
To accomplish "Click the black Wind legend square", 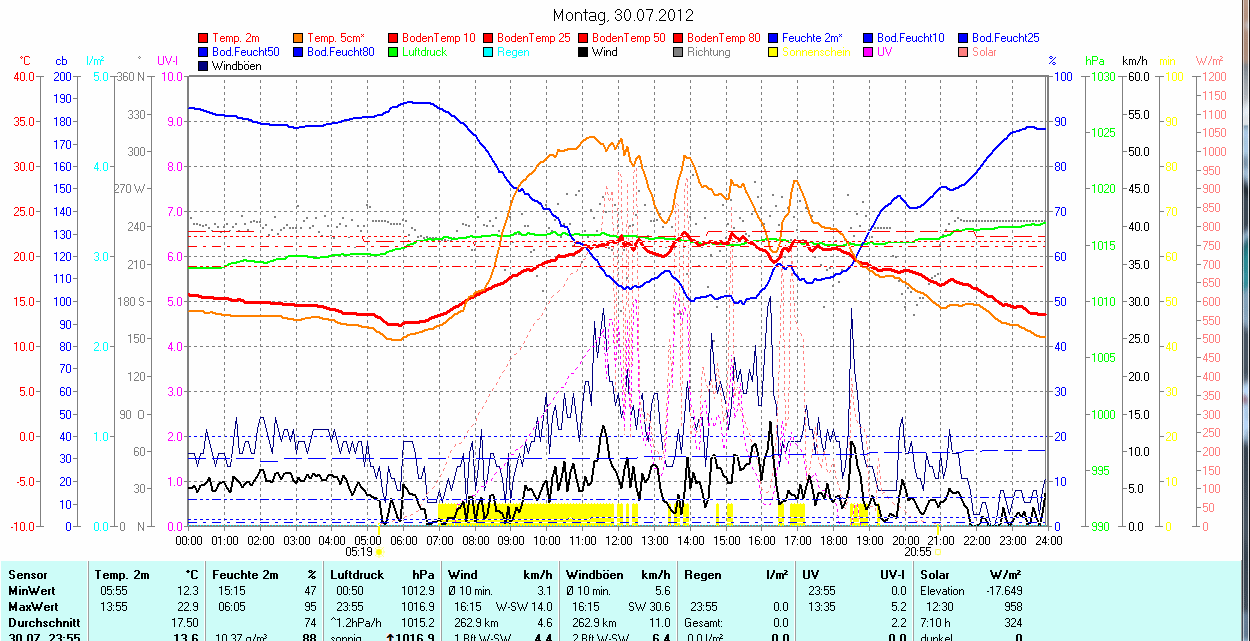I will click(x=584, y=52).
